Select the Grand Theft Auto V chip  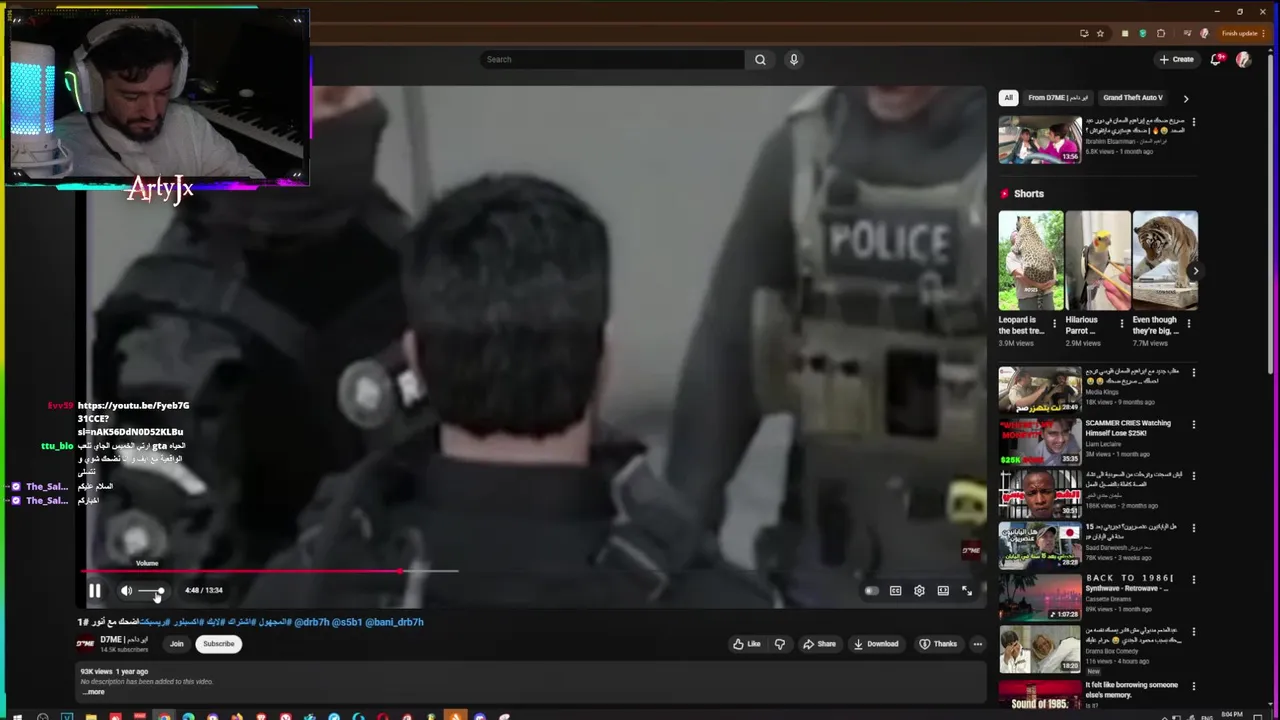(1133, 98)
